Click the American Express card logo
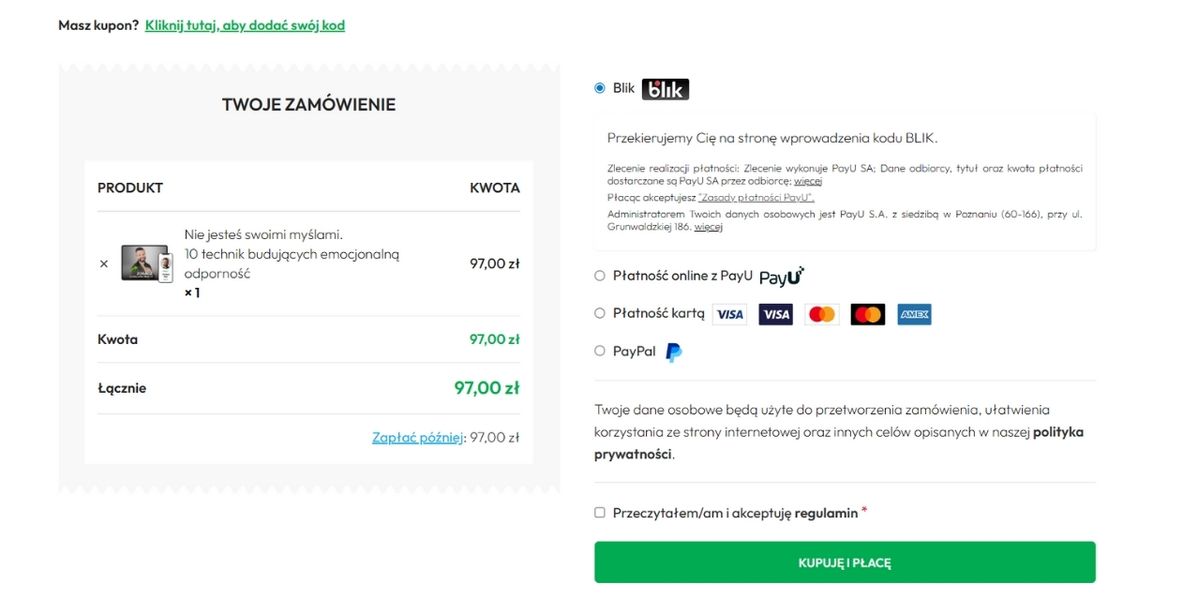1198x600 pixels. pyautogui.click(x=914, y=314)
